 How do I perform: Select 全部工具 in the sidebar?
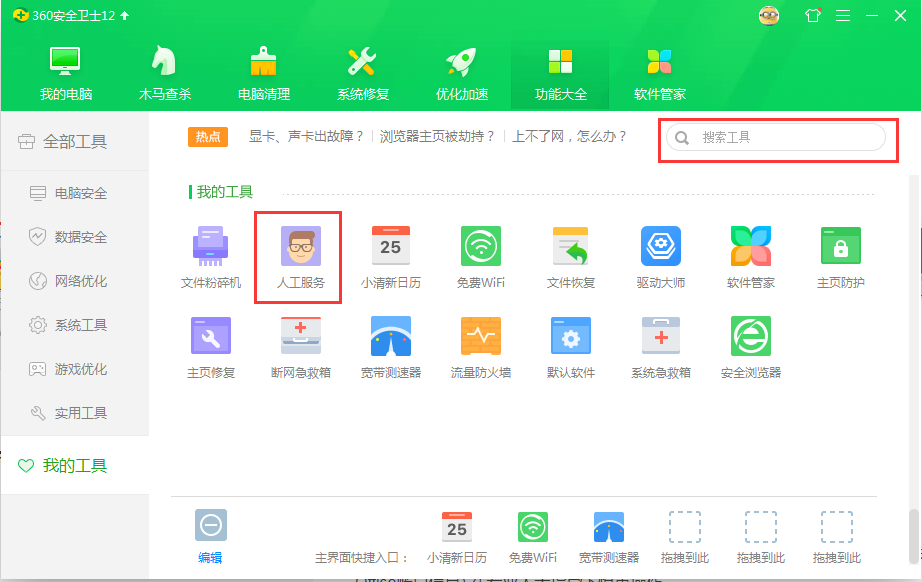(x=75, y=142)
